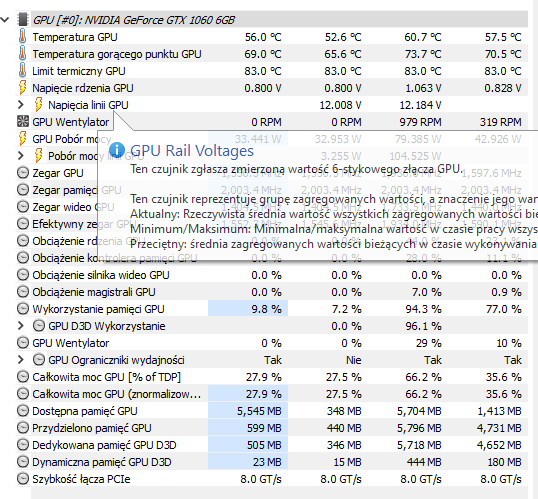Click thermometer icon next to Limit termiczny GPU
Viewport: 538px width, 499px height.
click(22, 70)
